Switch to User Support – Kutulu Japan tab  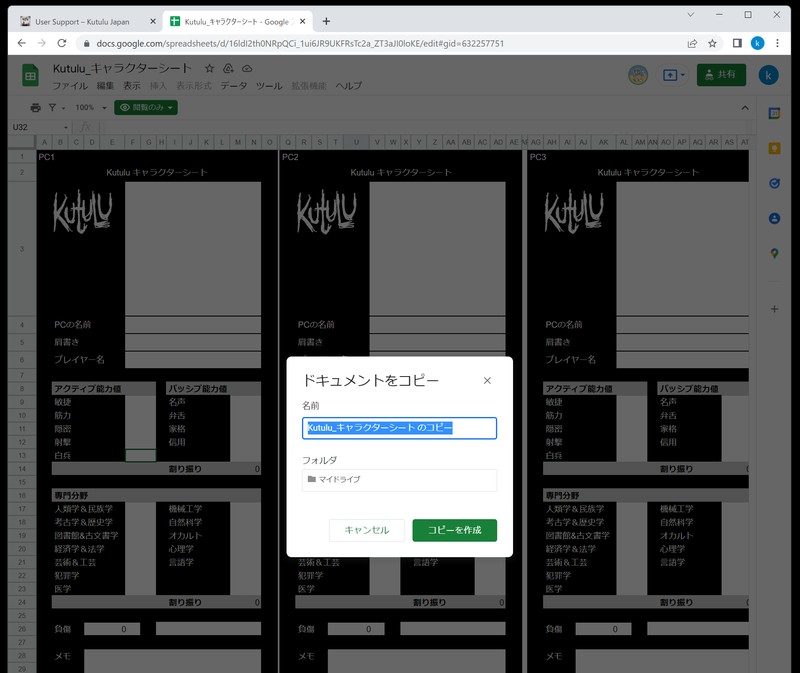[82, 21]
